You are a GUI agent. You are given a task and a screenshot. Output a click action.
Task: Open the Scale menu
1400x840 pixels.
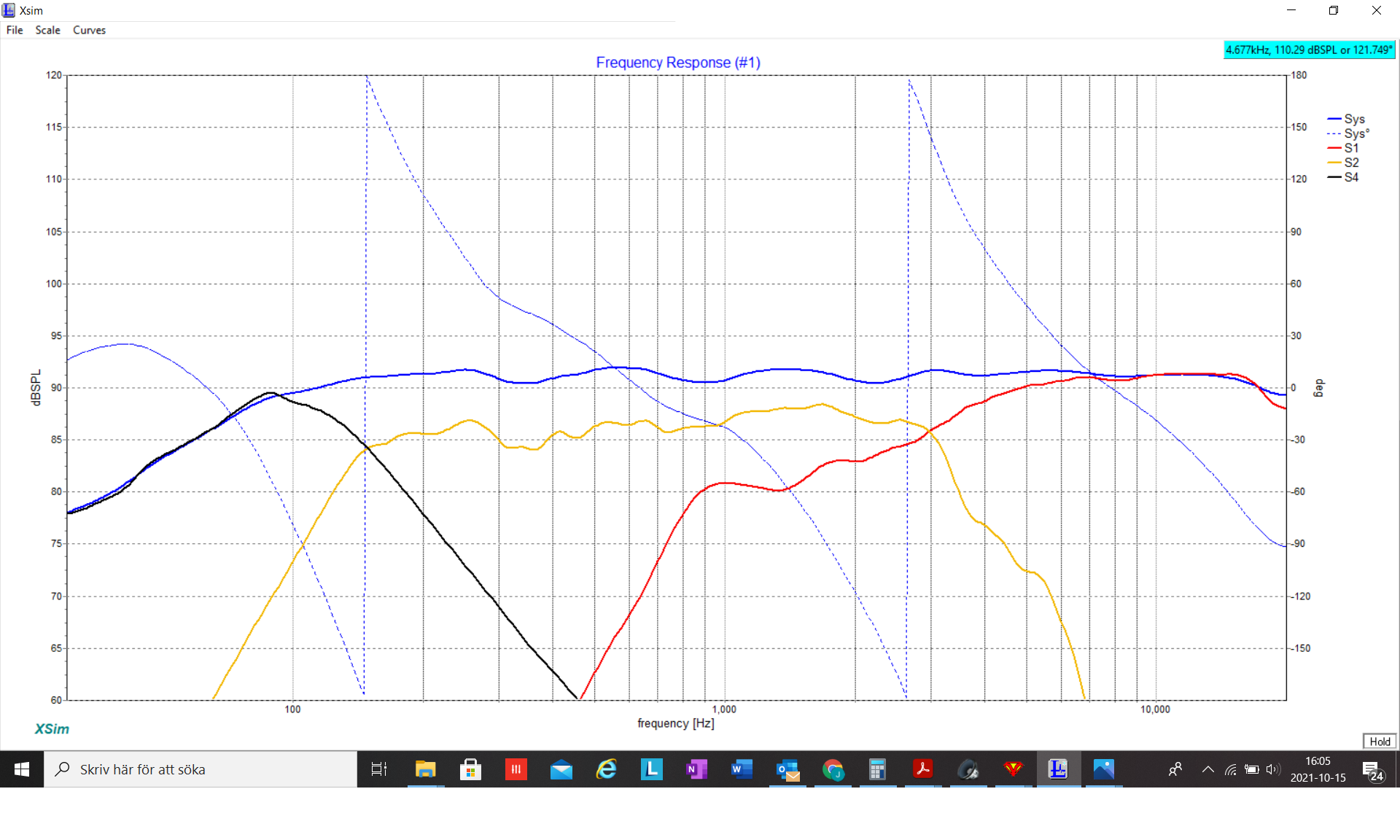pyautogui.click(x=47, y=30)
